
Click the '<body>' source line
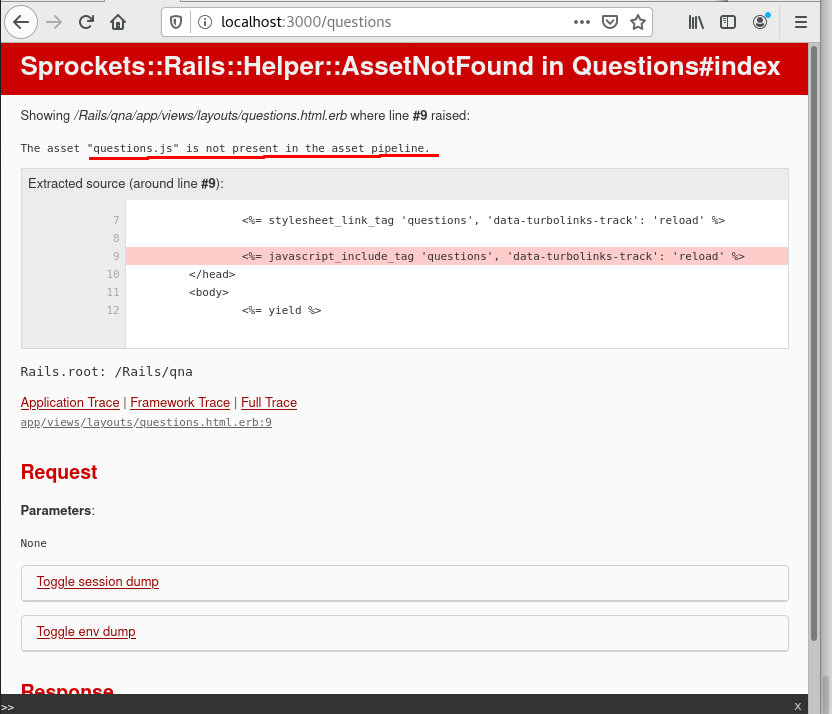(x=209, y=292)
